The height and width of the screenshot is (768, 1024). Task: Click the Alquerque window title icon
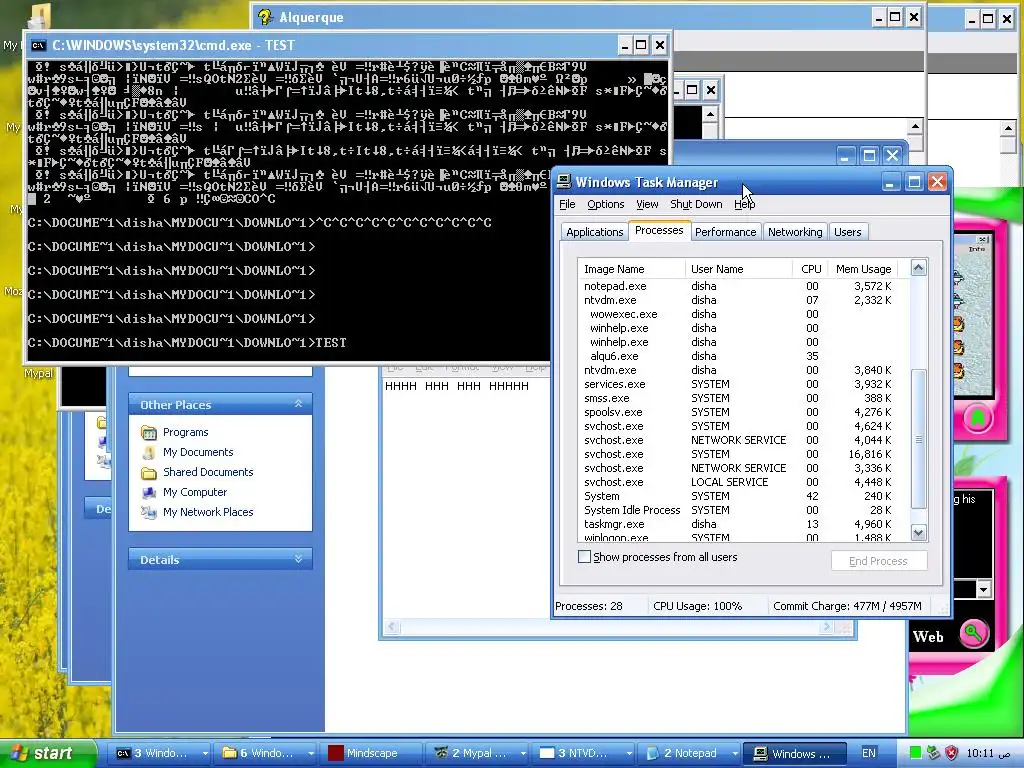point(264,17)
